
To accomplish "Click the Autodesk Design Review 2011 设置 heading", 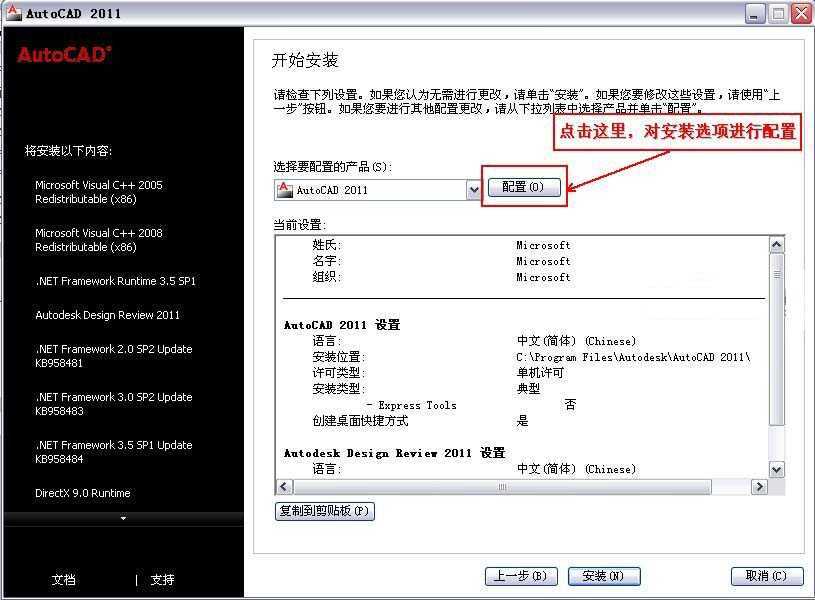I will [395, 453].
